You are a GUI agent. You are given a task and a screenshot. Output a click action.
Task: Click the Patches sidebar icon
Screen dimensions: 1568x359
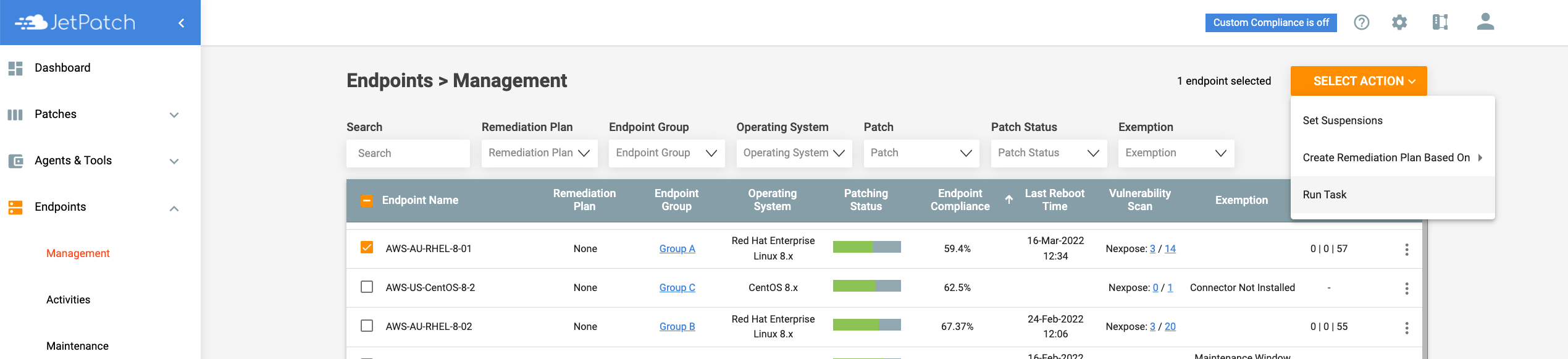pyautogui.click(x=15, y=114)
